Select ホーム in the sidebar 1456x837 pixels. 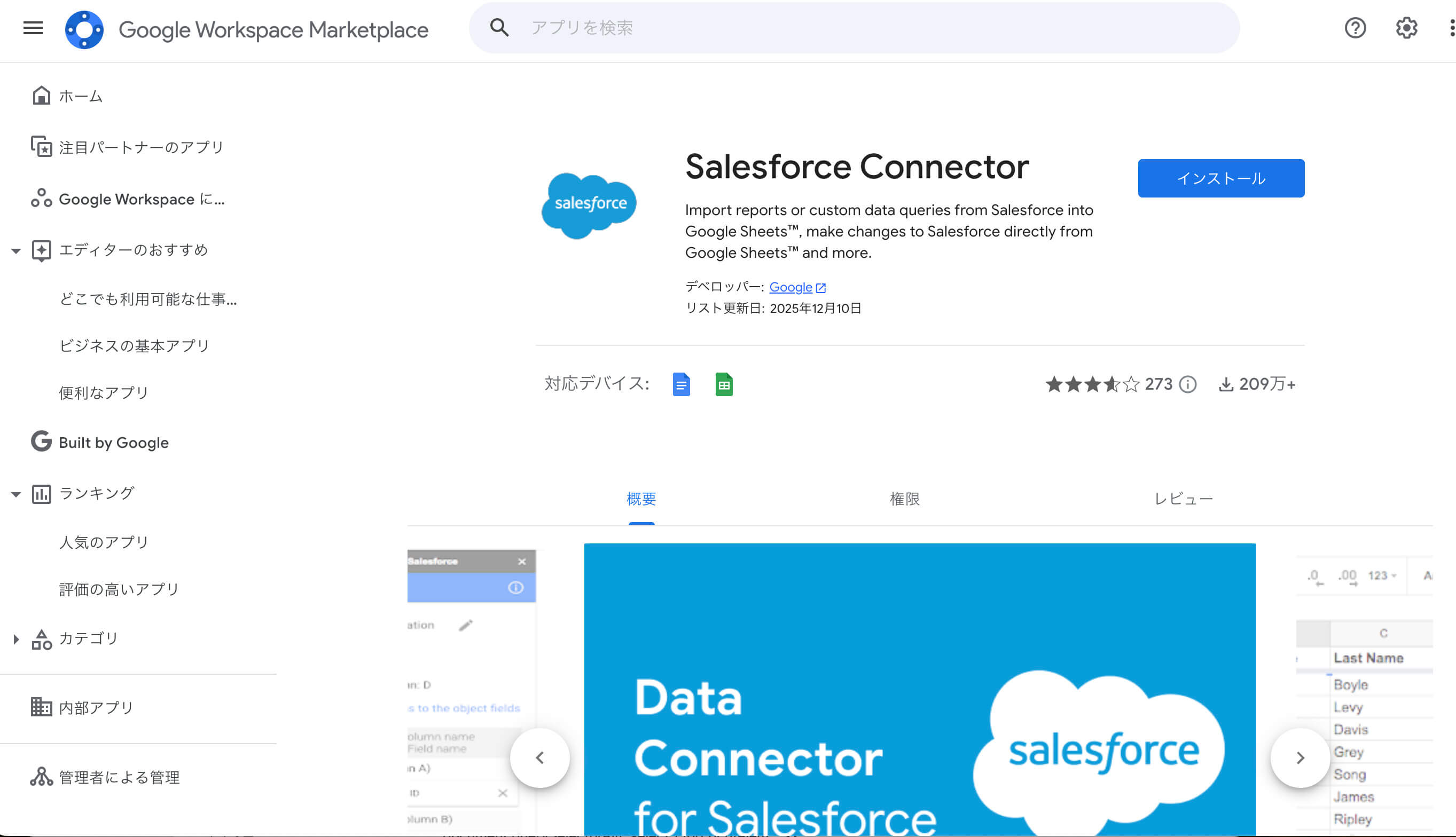pyautogui.click(x=80, y=96)
